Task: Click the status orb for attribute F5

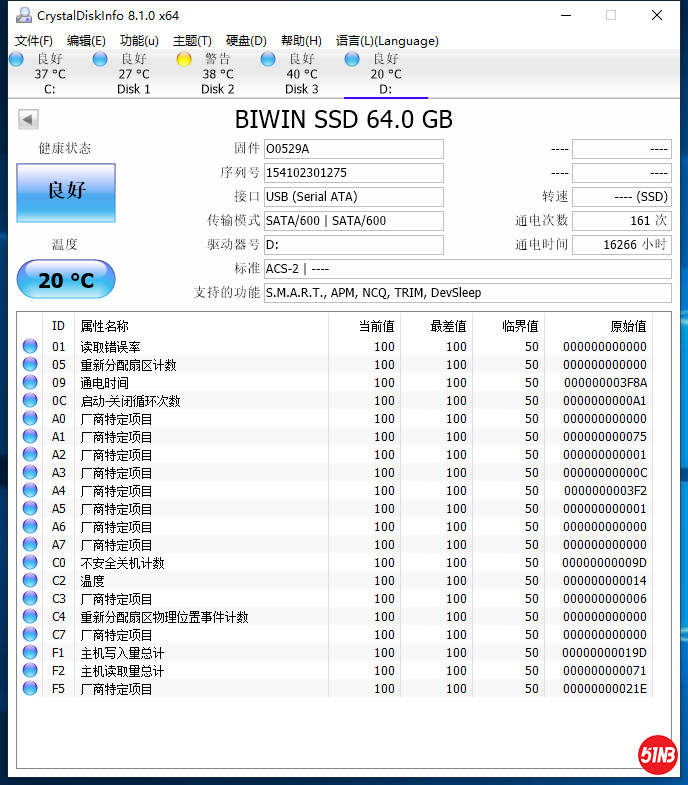Action: point(30,689)
